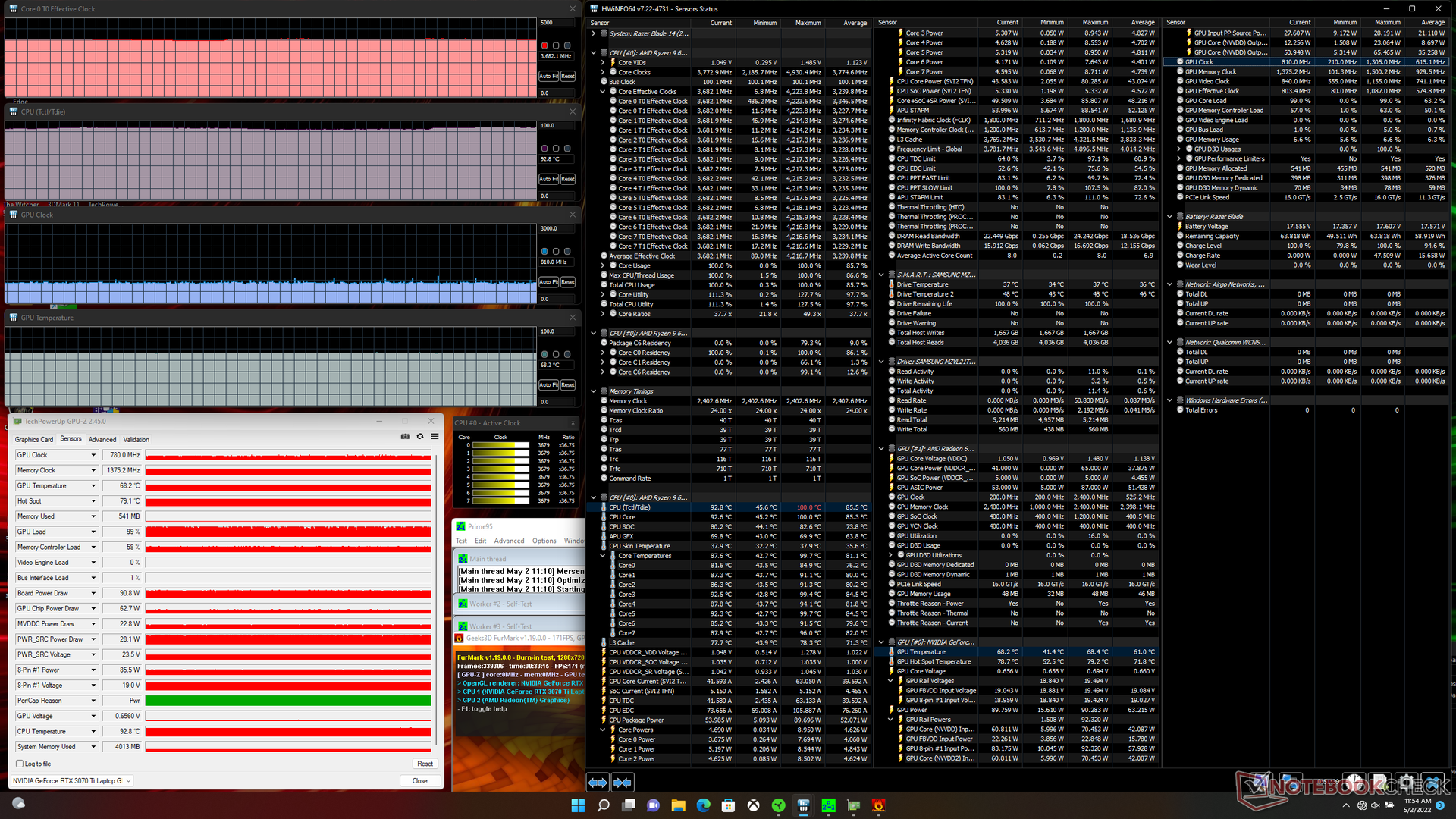Click the GPU-Z Reset button

(x=425, y=764)
